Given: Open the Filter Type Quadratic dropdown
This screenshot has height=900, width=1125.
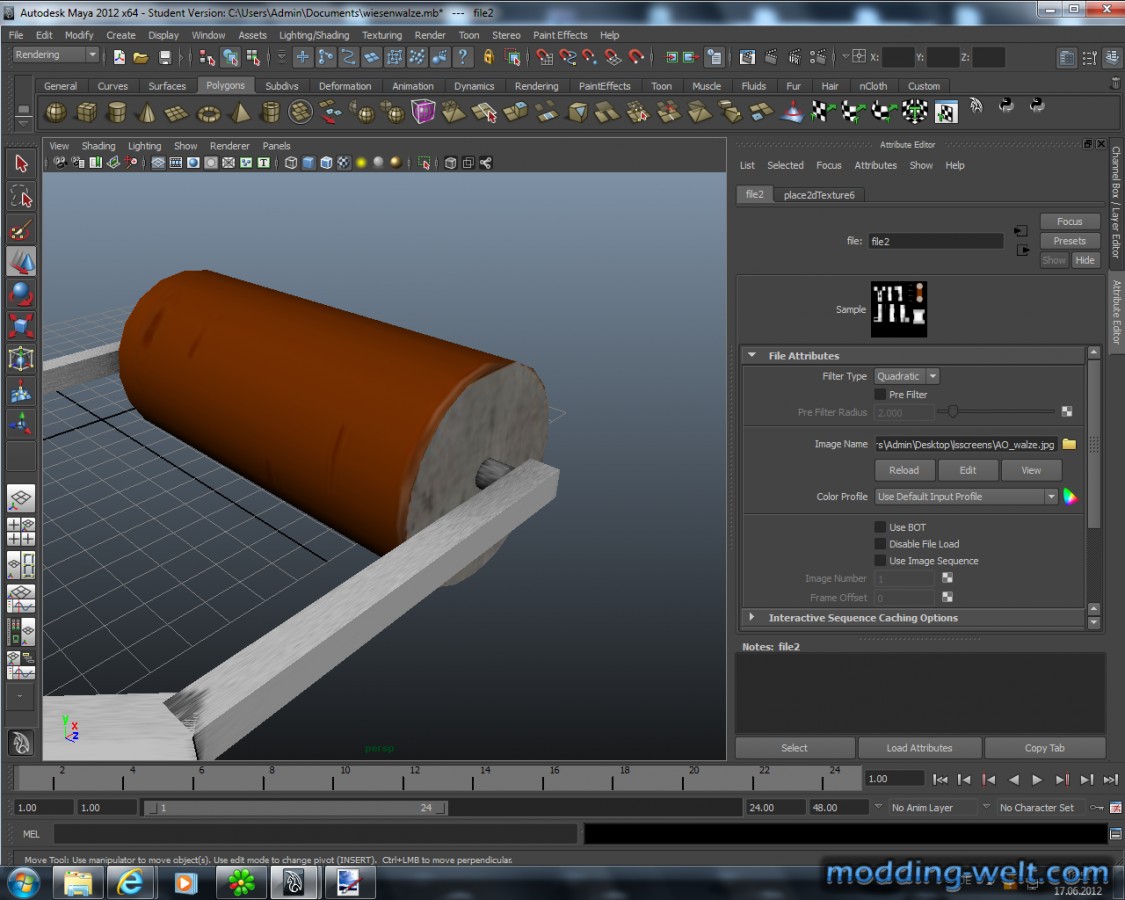Looking at the screenshot, I should pos(906,376).
